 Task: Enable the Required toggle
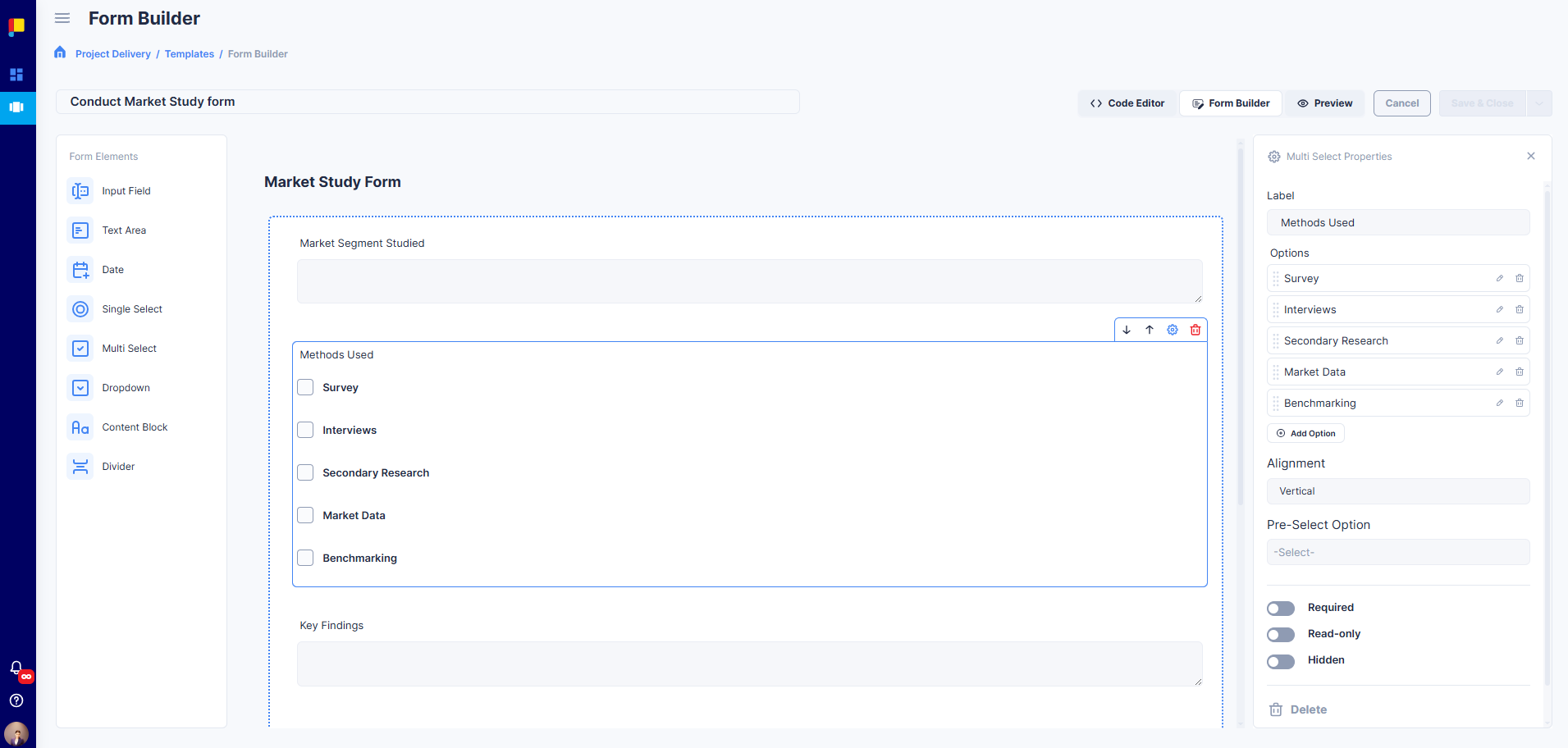coord(1280,608)
